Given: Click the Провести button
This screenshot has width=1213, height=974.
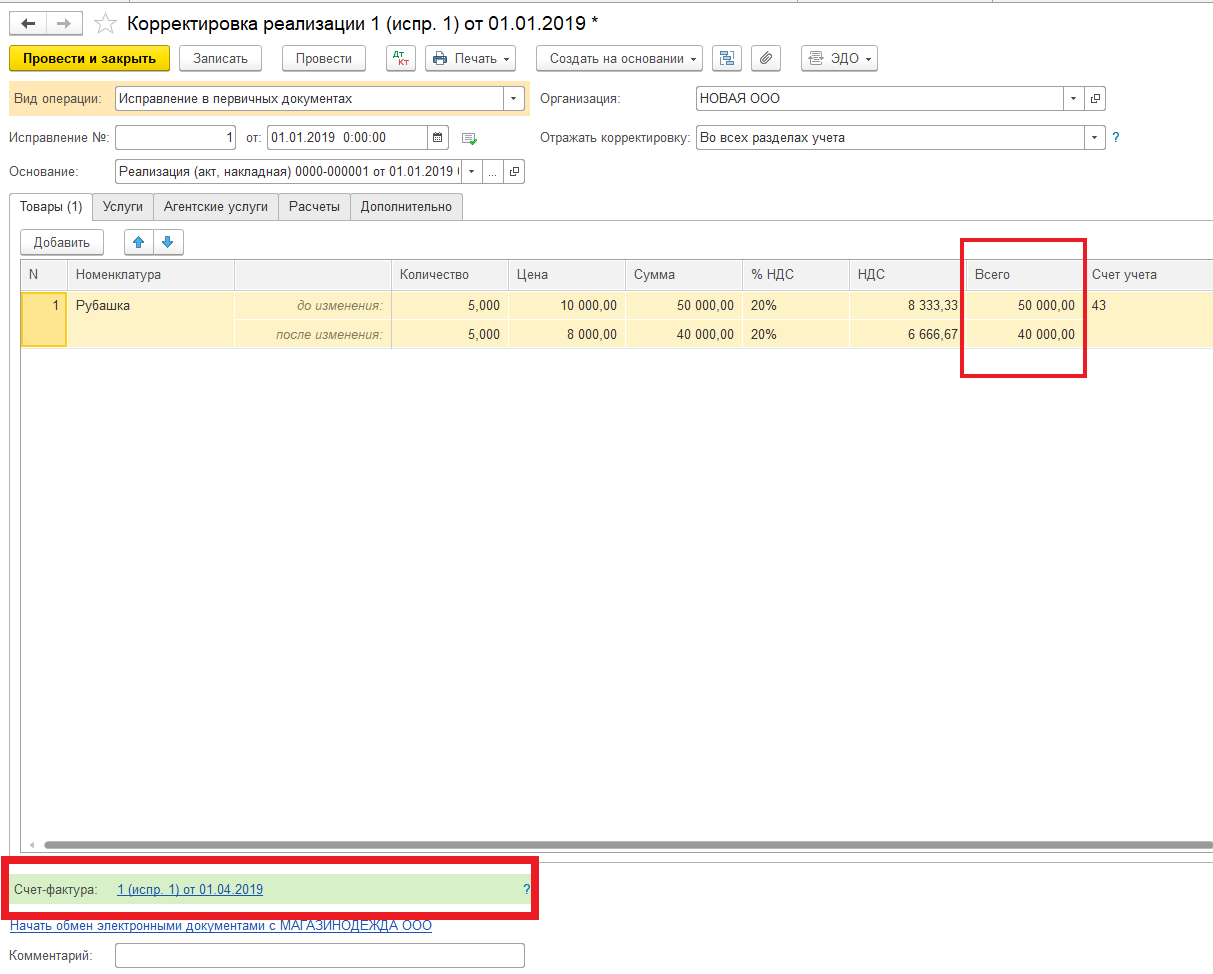Looking at the screenshot, I should pyautogui.click(x=324, y=59).
